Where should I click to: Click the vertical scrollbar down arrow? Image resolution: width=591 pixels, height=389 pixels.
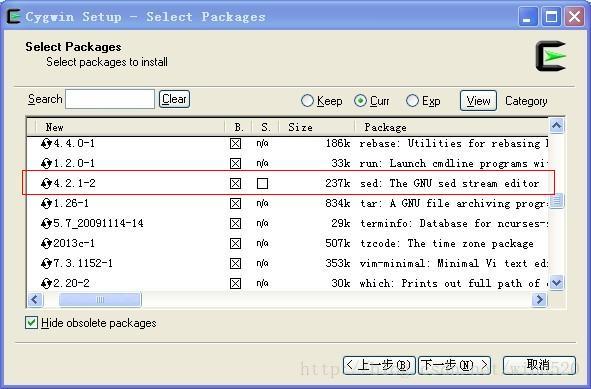(x=557, y=283)
